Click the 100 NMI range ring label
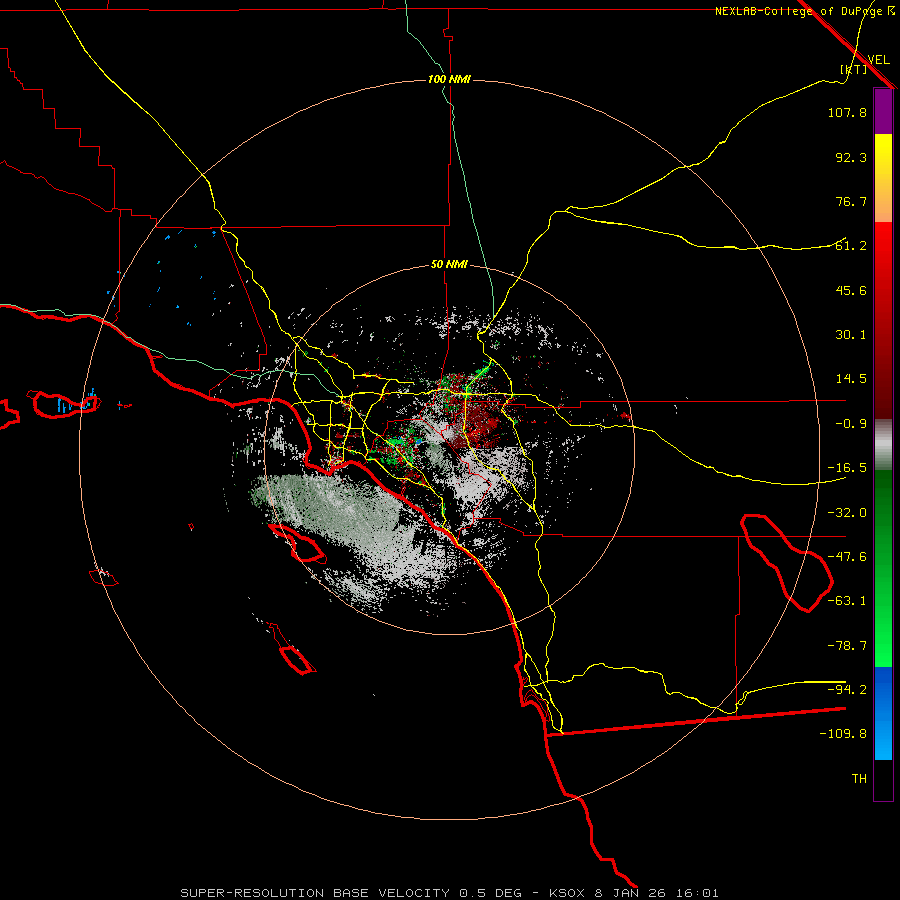The height and width of the screenshot is (900, 900). [449, 79]
